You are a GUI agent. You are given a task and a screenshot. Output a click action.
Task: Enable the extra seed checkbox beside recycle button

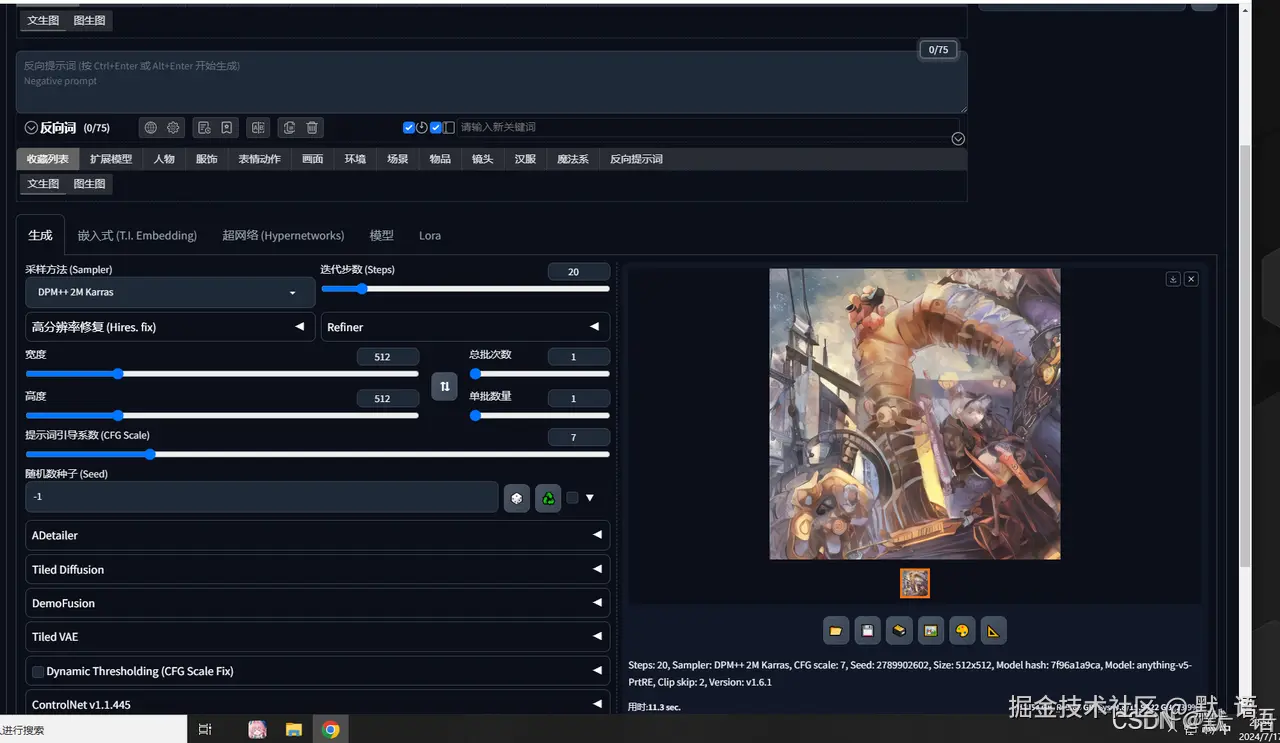[572, 497]
